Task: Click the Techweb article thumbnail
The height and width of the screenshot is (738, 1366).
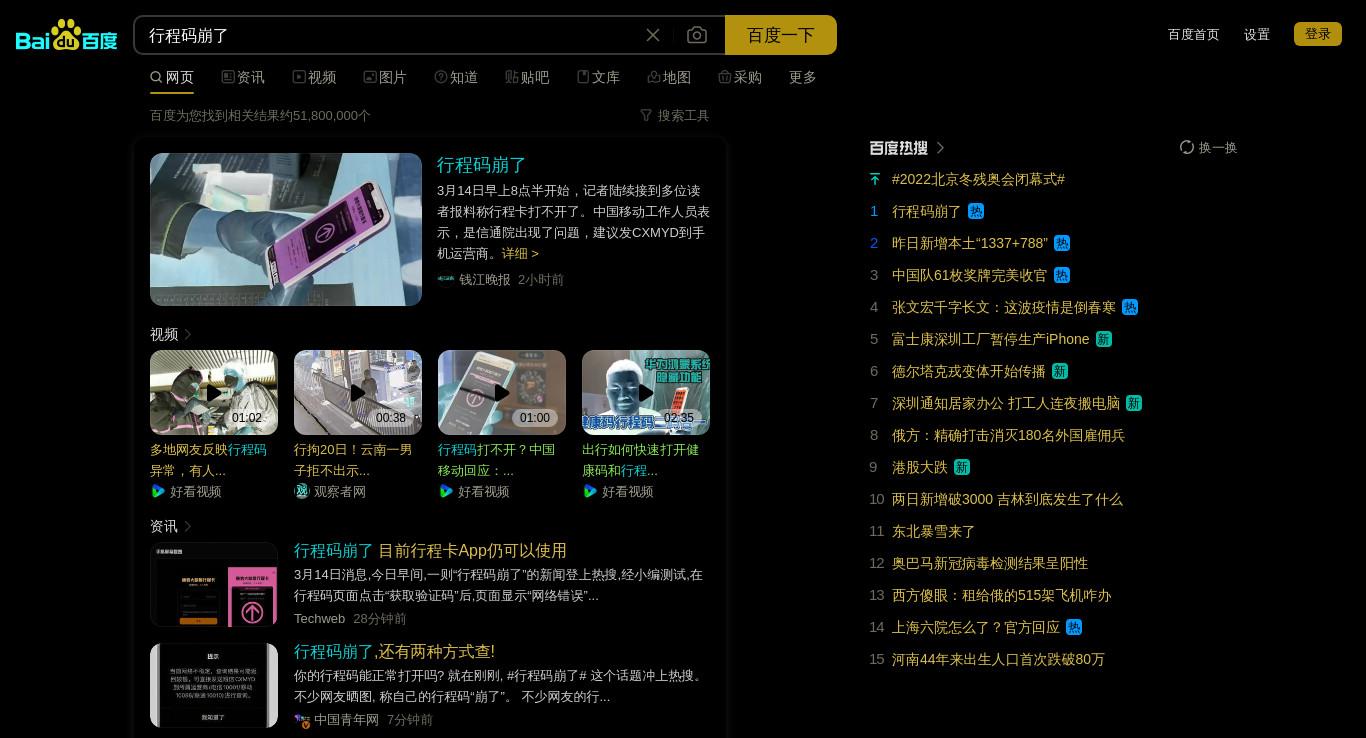Action: coord(214,585)
